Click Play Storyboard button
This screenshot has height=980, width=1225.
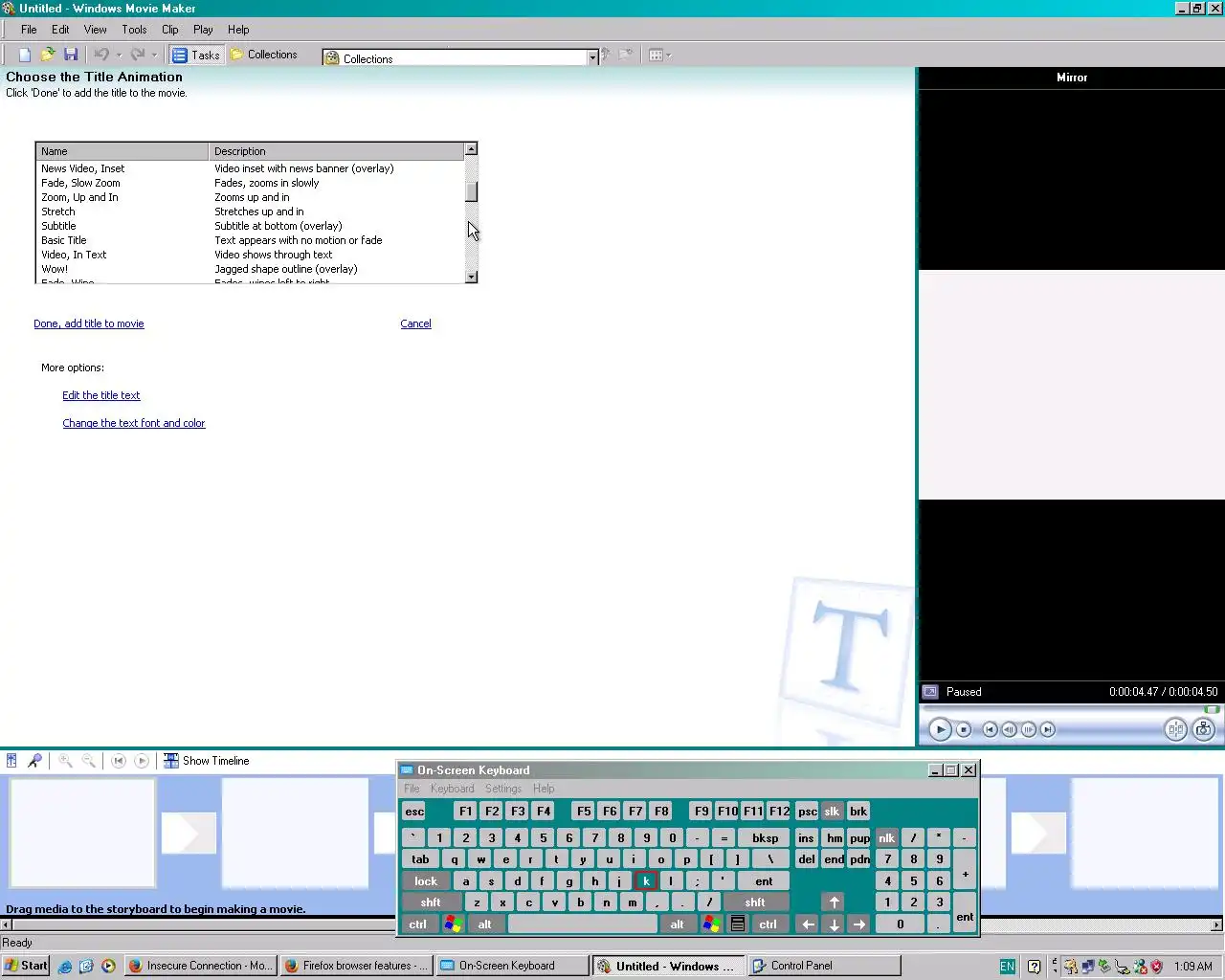[142, 761]
